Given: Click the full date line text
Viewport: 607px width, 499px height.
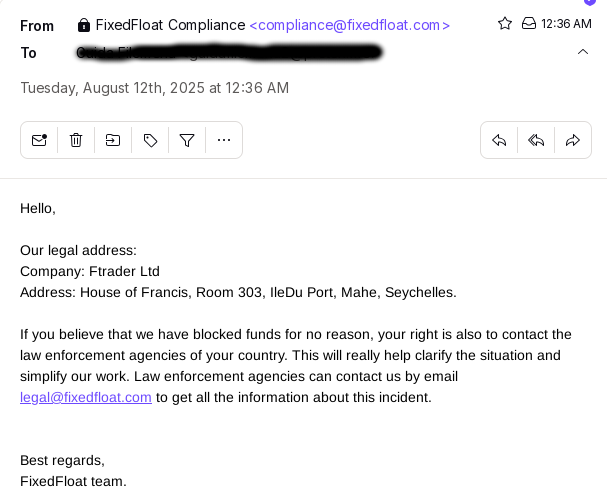Looking at the screenshot, I should pos(154,88).
